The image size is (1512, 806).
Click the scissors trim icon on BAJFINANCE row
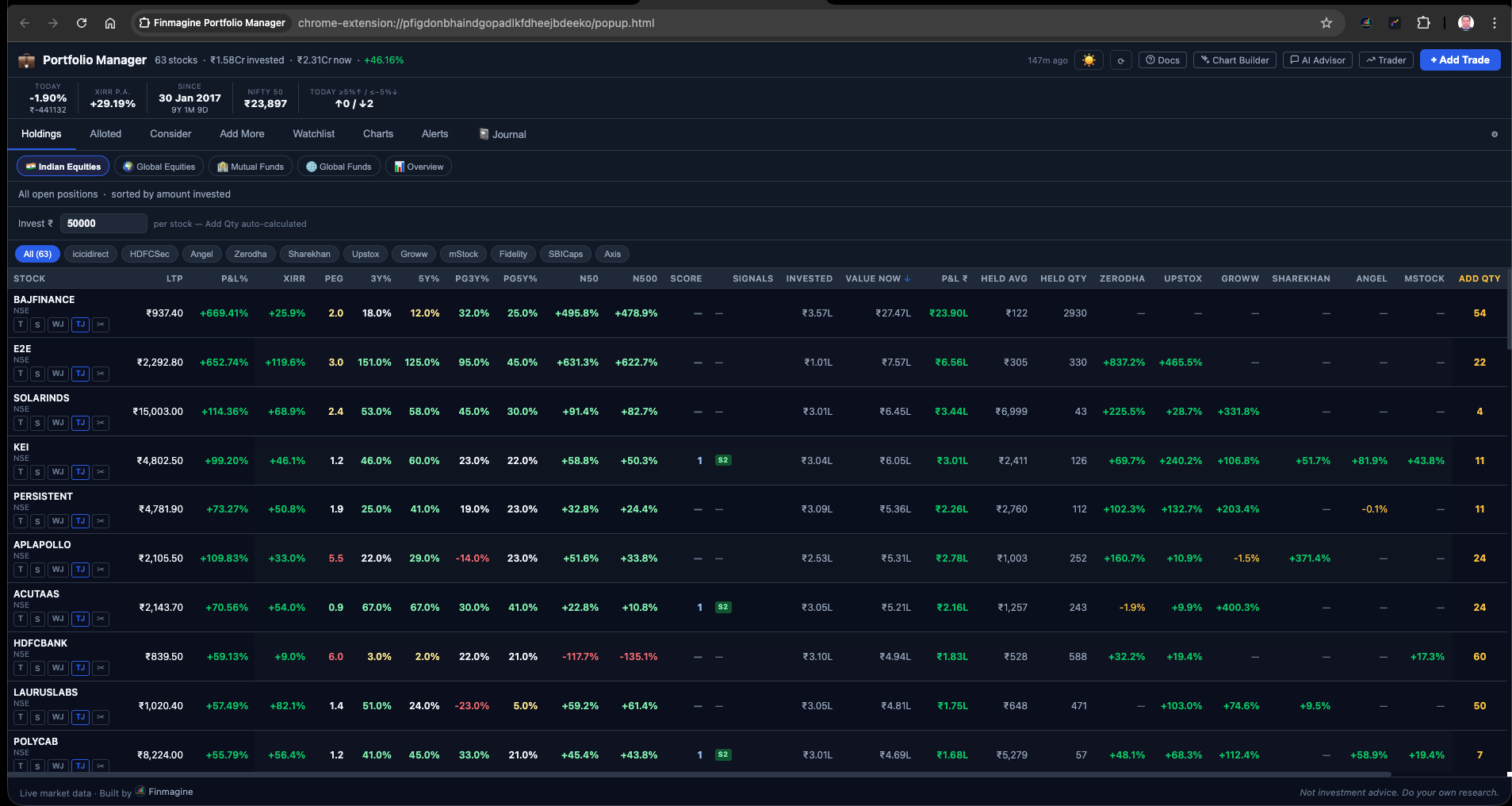pyautogui.click(x=101, y=324)
